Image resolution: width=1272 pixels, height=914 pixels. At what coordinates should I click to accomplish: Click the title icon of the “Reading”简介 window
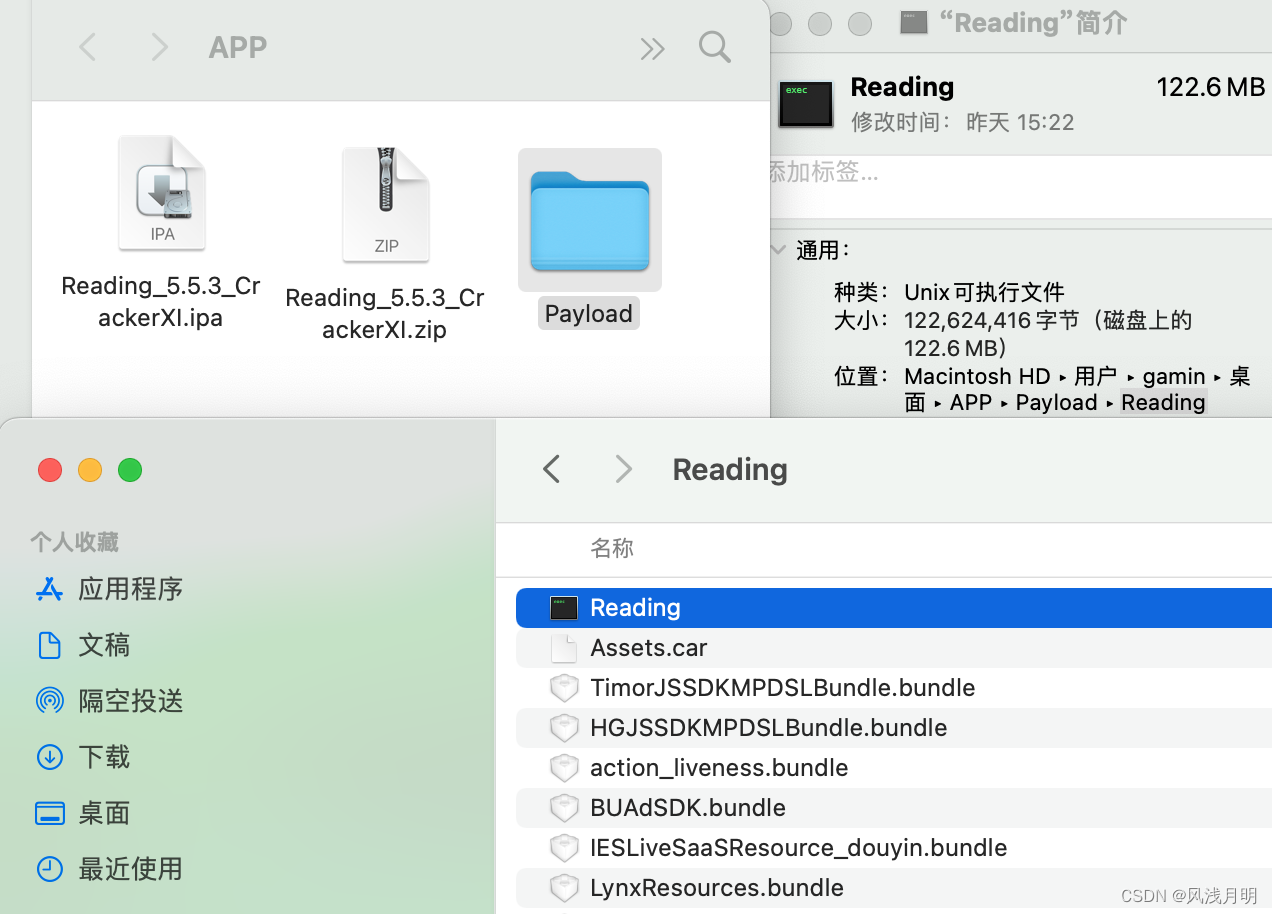(x=913, y=23)
